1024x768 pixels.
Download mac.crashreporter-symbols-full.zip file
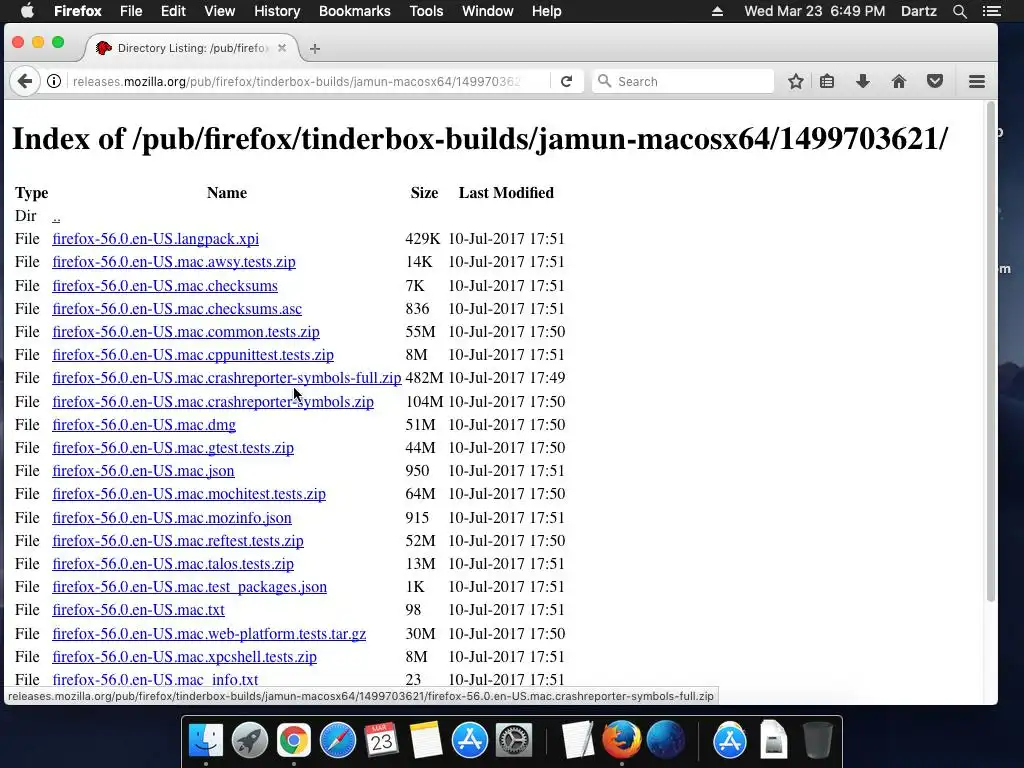click(227, 377)
